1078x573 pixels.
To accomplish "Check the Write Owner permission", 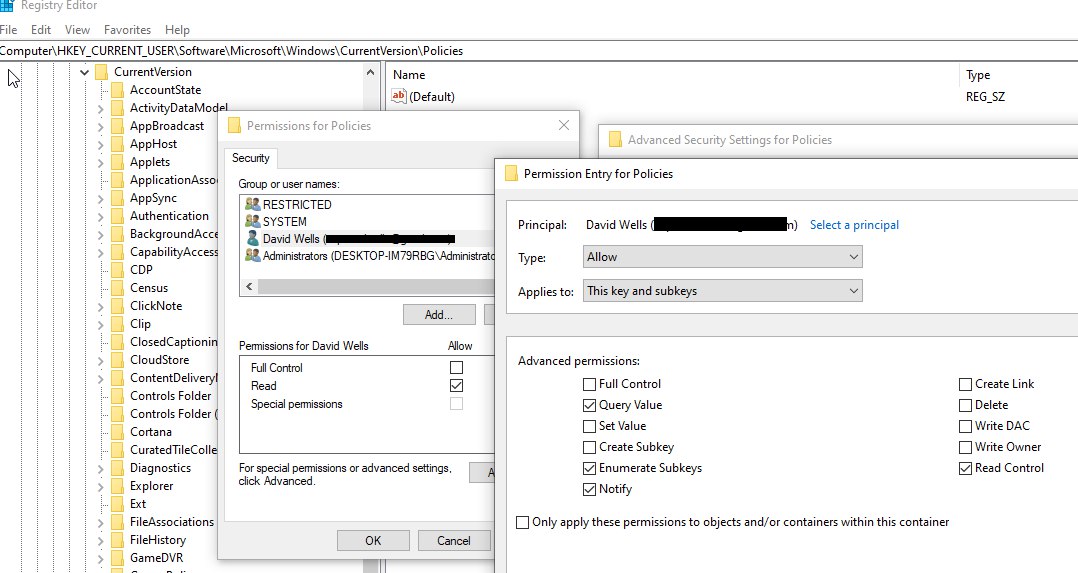I will click(965, 447).
